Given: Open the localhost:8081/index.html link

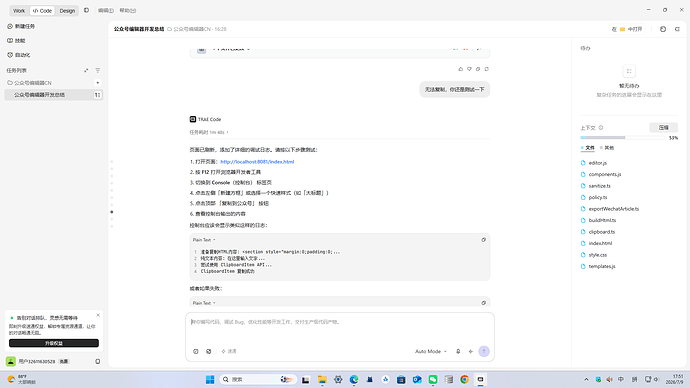Looking at the screenshot, I should (x=257, y=162).
